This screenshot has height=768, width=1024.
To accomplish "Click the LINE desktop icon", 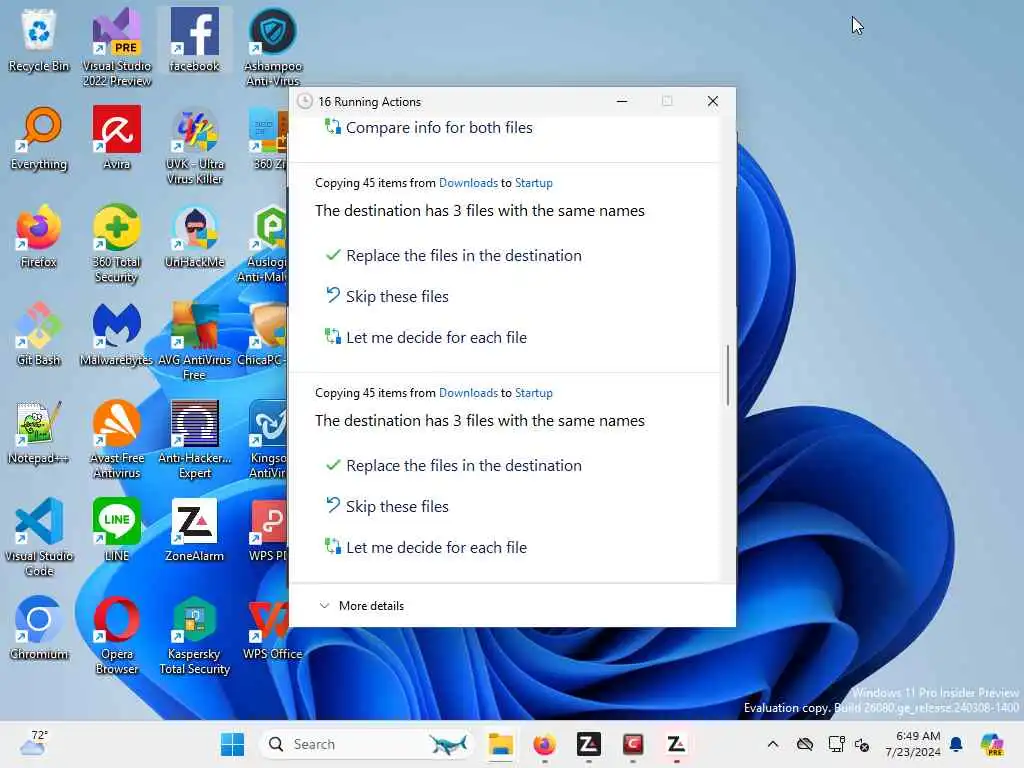I will pos(117,531).
